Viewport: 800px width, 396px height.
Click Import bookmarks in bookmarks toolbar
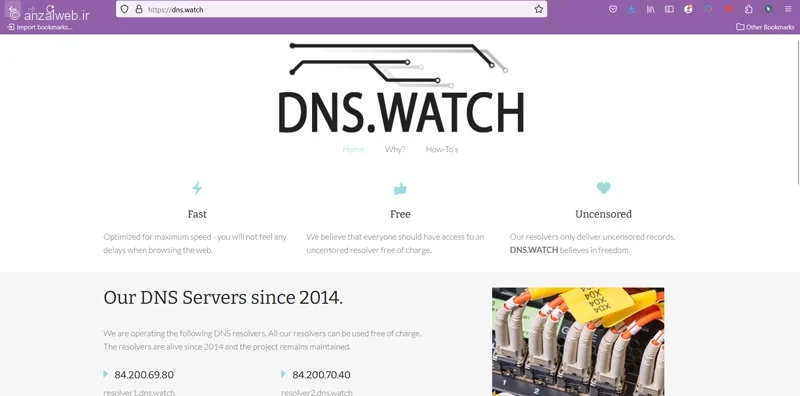click(x=40, y=27)
